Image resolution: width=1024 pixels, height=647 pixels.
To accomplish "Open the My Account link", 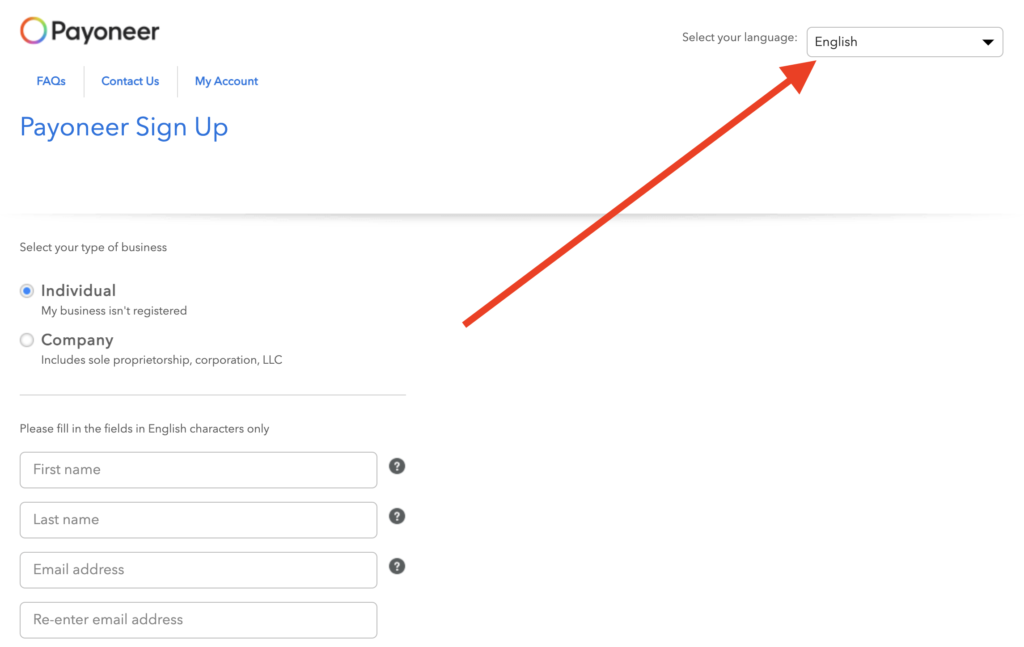I will 226,81.
